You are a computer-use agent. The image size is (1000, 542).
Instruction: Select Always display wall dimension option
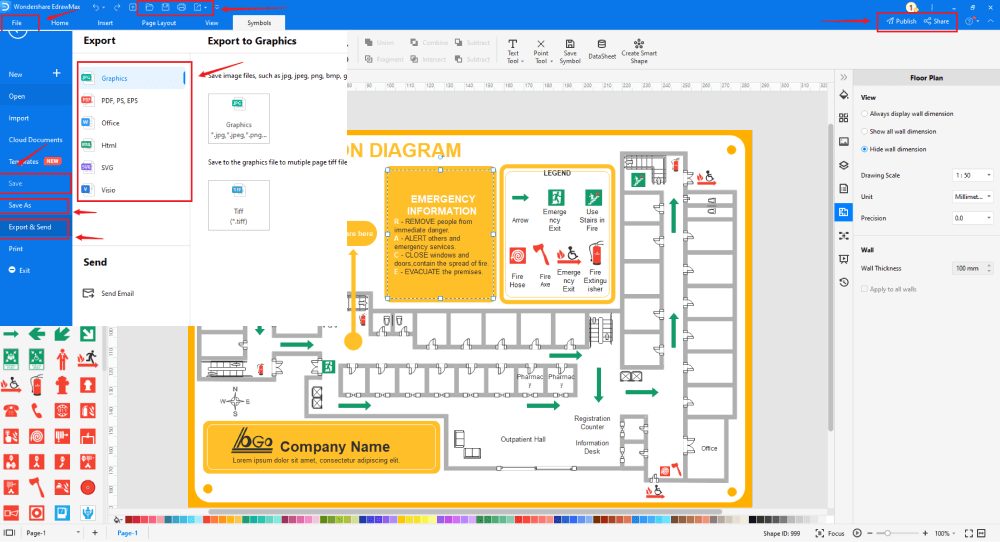pos(864,114)
